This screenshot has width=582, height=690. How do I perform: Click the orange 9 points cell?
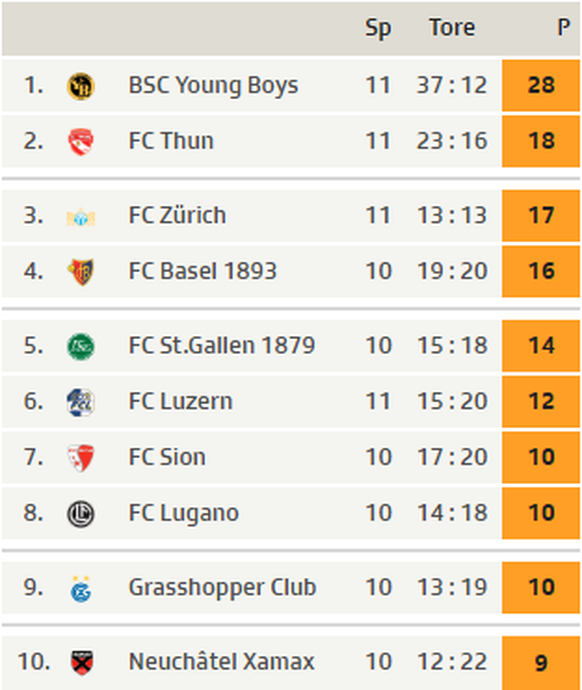tap(541, 663)
